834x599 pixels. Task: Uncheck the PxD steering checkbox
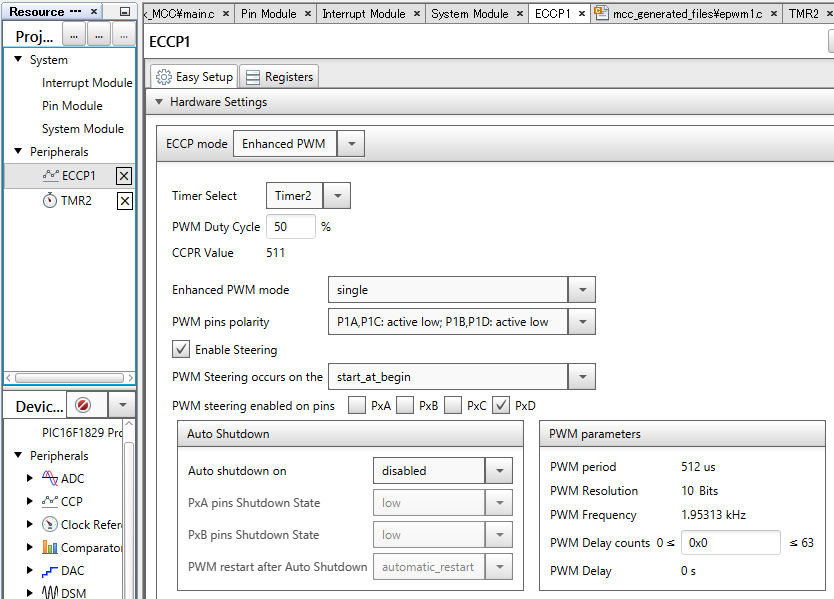click(x=501, y=405)
